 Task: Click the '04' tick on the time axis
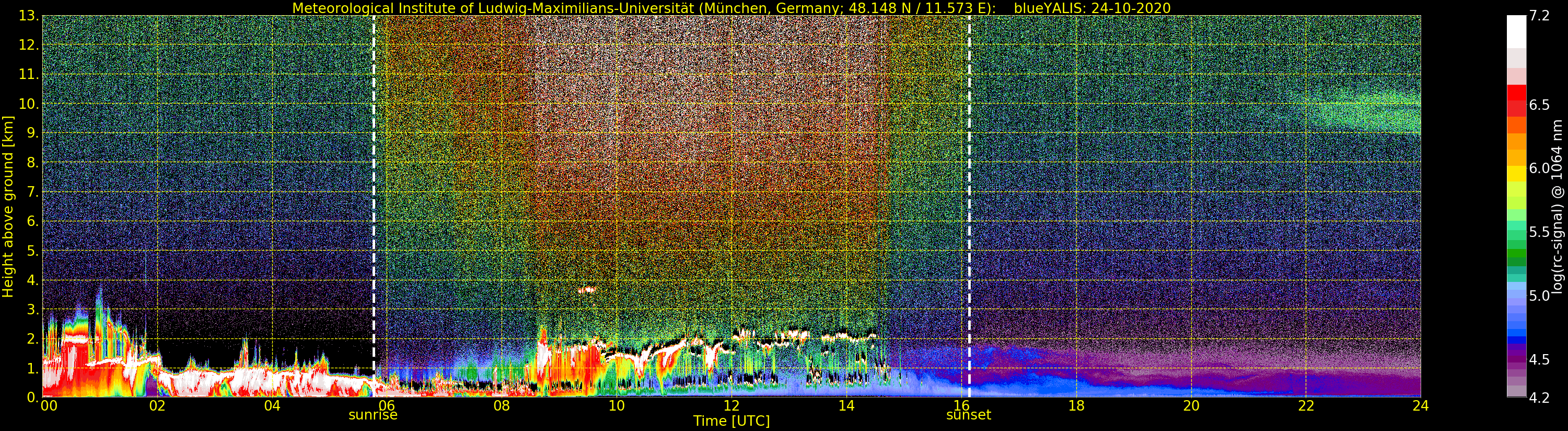click(x=272, y=406)
